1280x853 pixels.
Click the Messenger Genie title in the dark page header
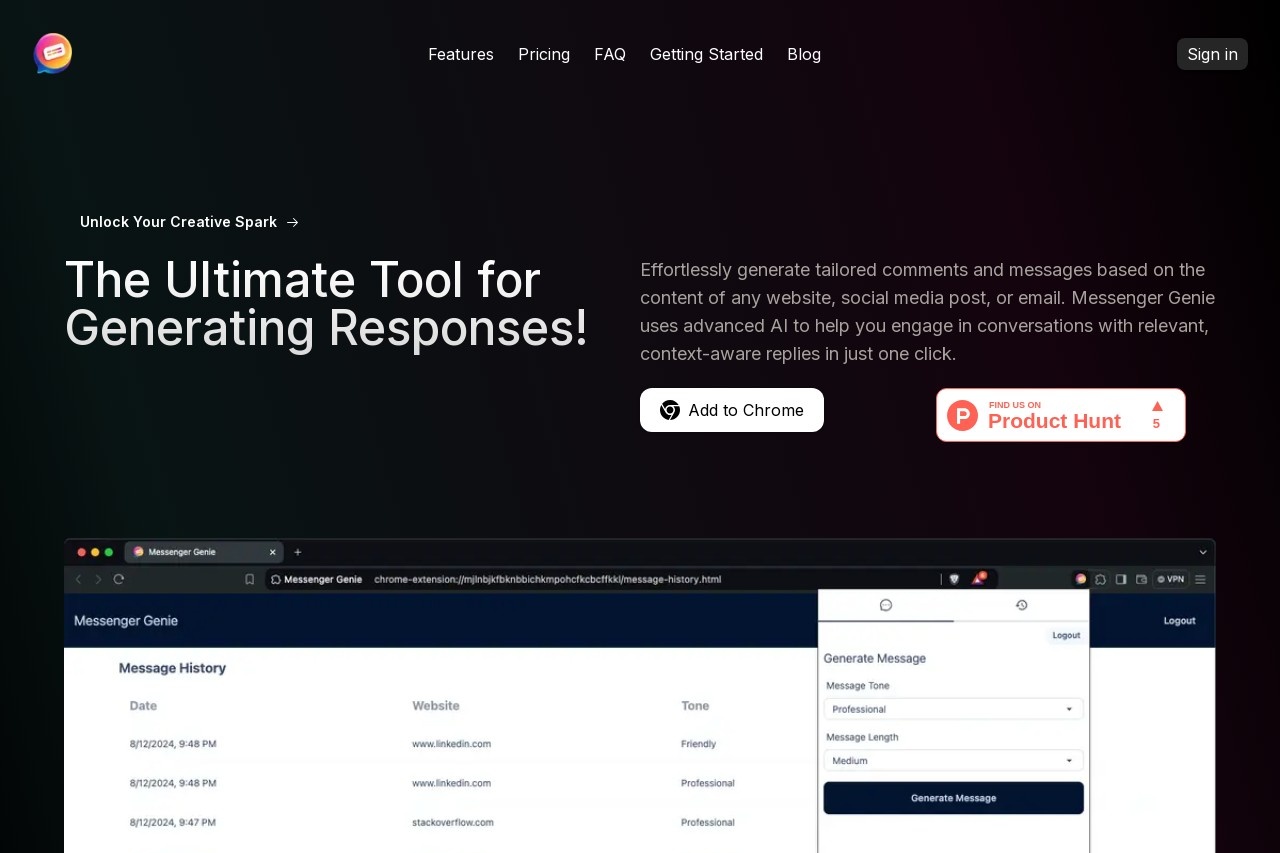click(126, 621)
